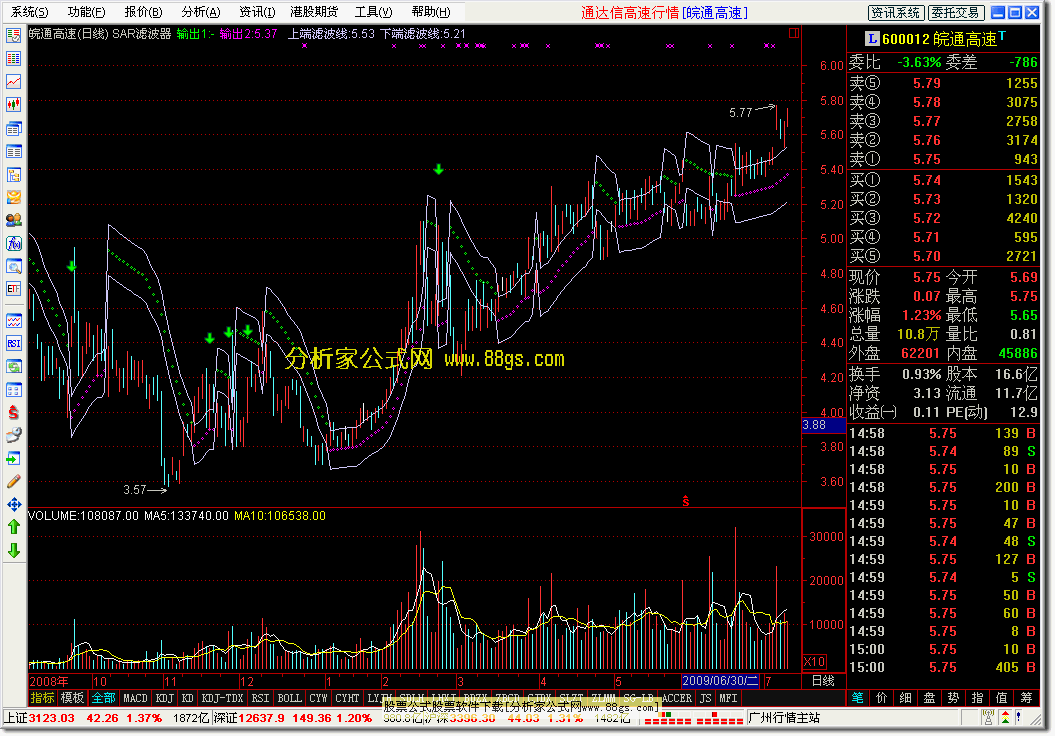
Task: Click the green up arrow icon
Action: [13, 527]
